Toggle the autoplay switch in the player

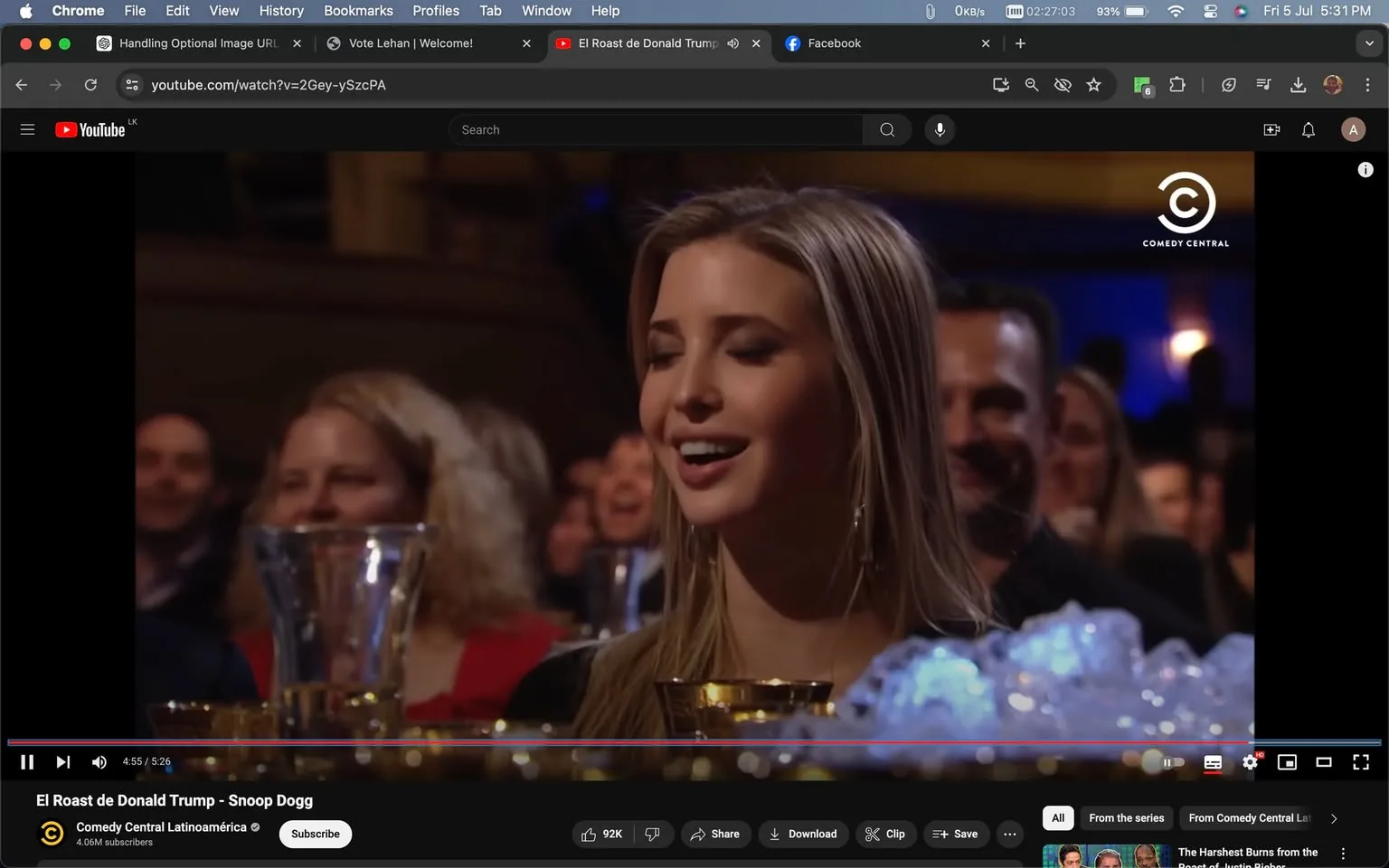coord(1171,762)
